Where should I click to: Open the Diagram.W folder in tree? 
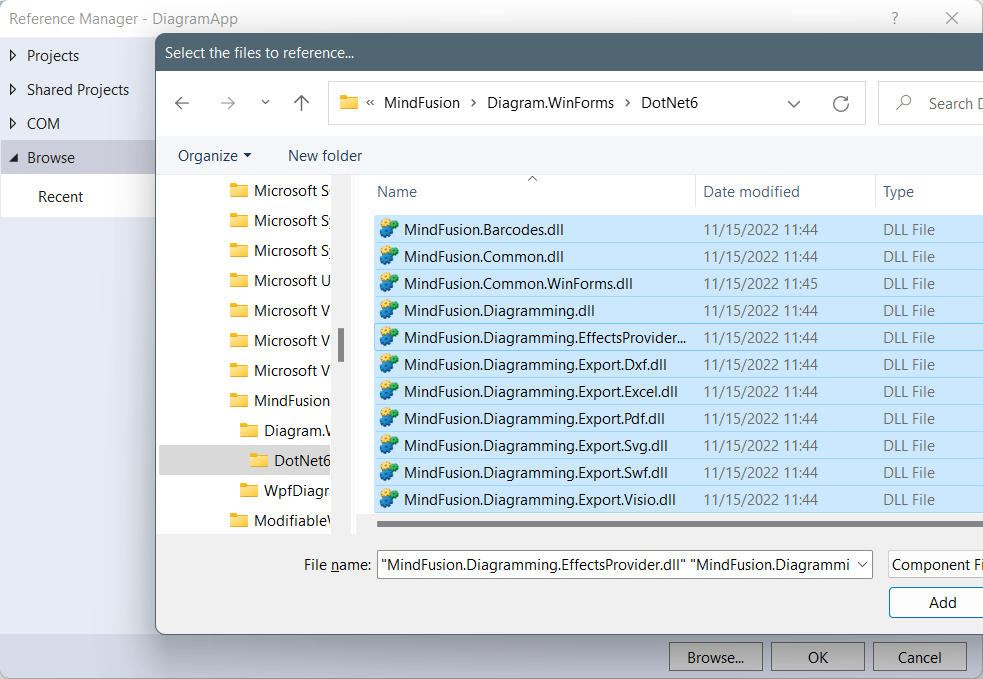click(x=297, y=431)
